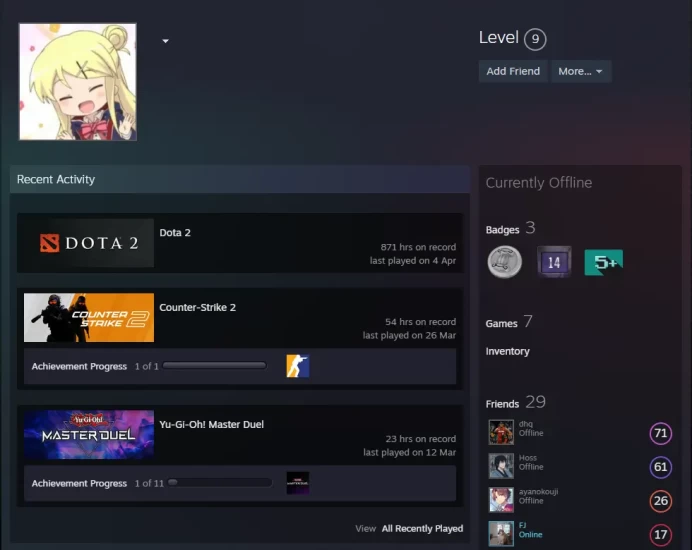Click the level 17 friend badge
692x550 pixels.
[x=661, y=535]
